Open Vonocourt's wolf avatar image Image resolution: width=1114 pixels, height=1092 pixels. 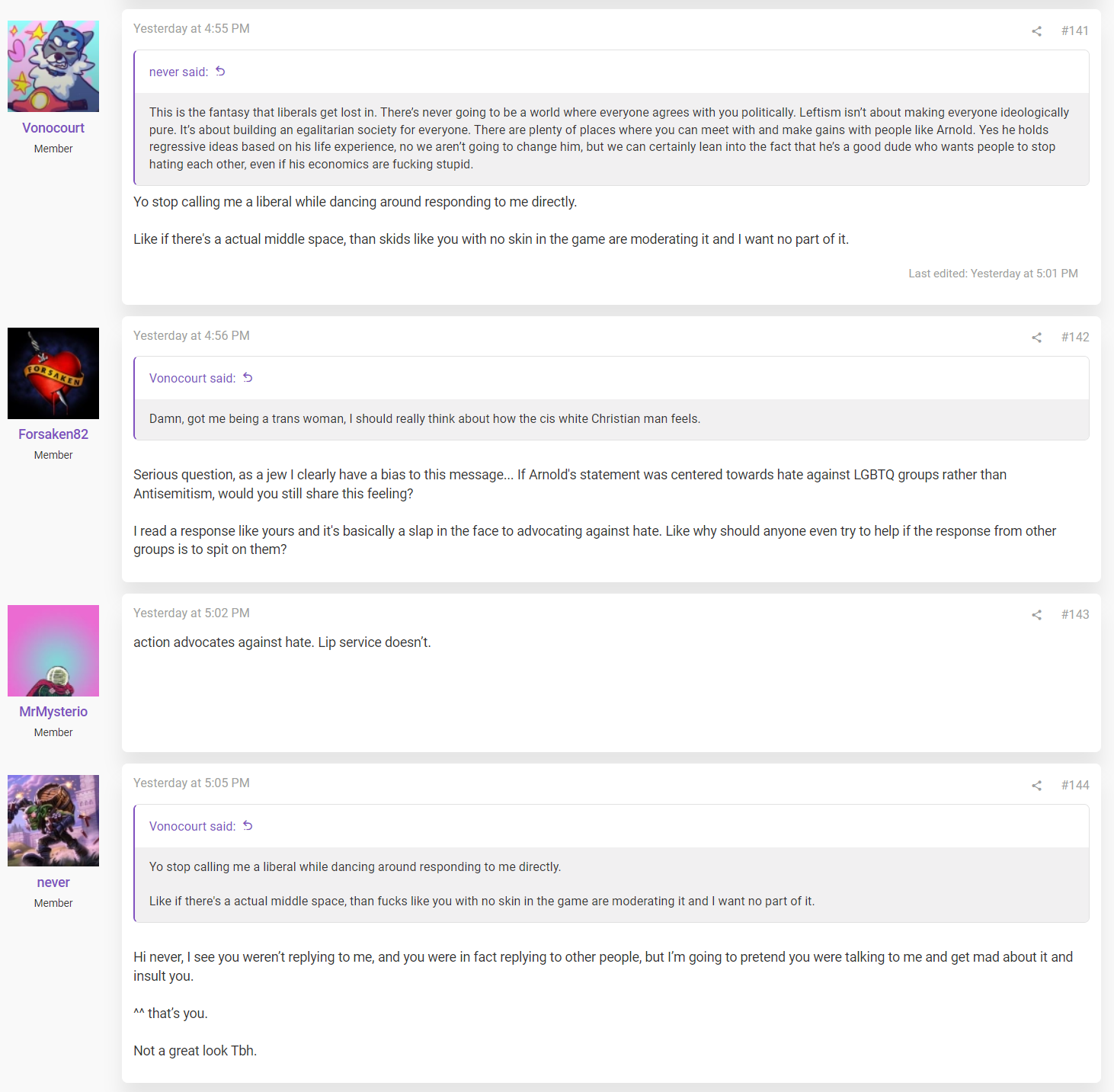click(x=53, y=66)
